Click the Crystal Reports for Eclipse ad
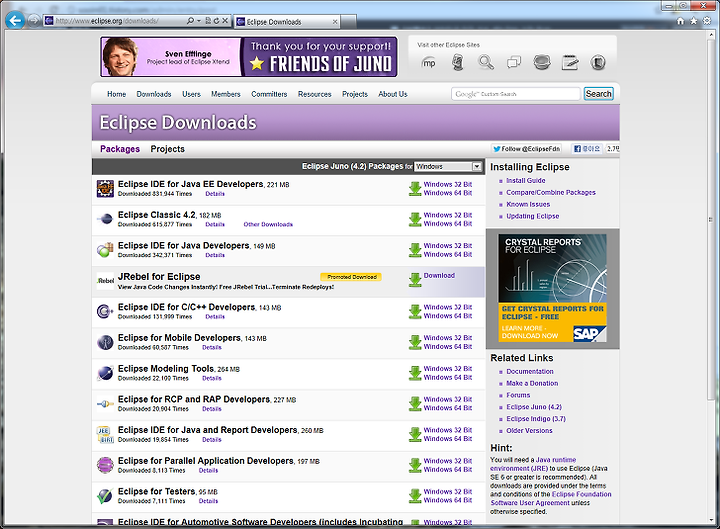This screenshot has height=529, width=720. (x=552, y=288)
